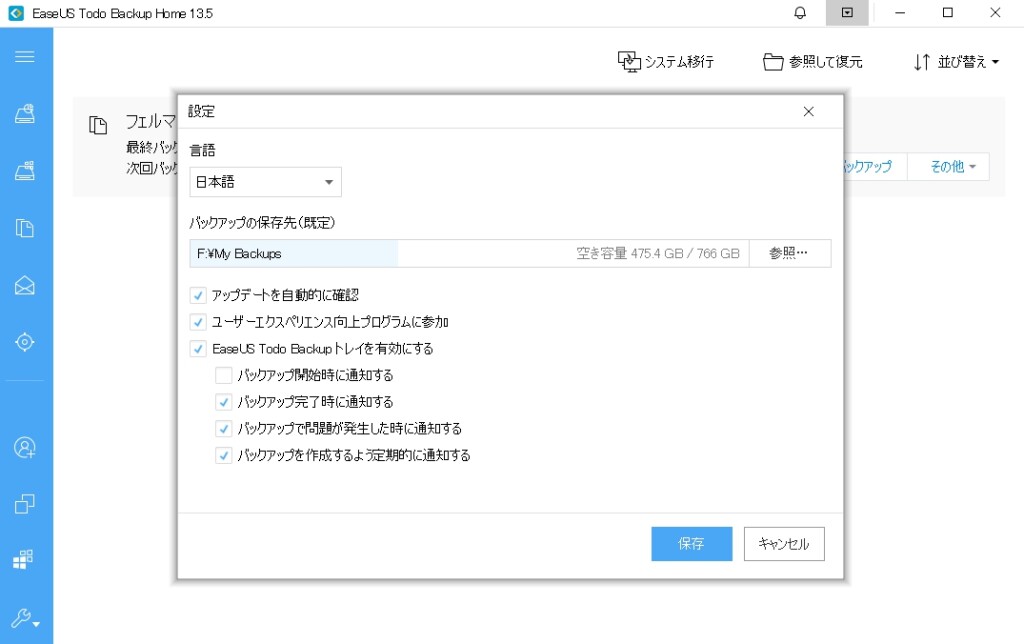Image resolution: width=1024 pixels, height=644 pixels.
Task: Enable バックアップ開始時に通知する checkbox
Action: coord(223,376)
